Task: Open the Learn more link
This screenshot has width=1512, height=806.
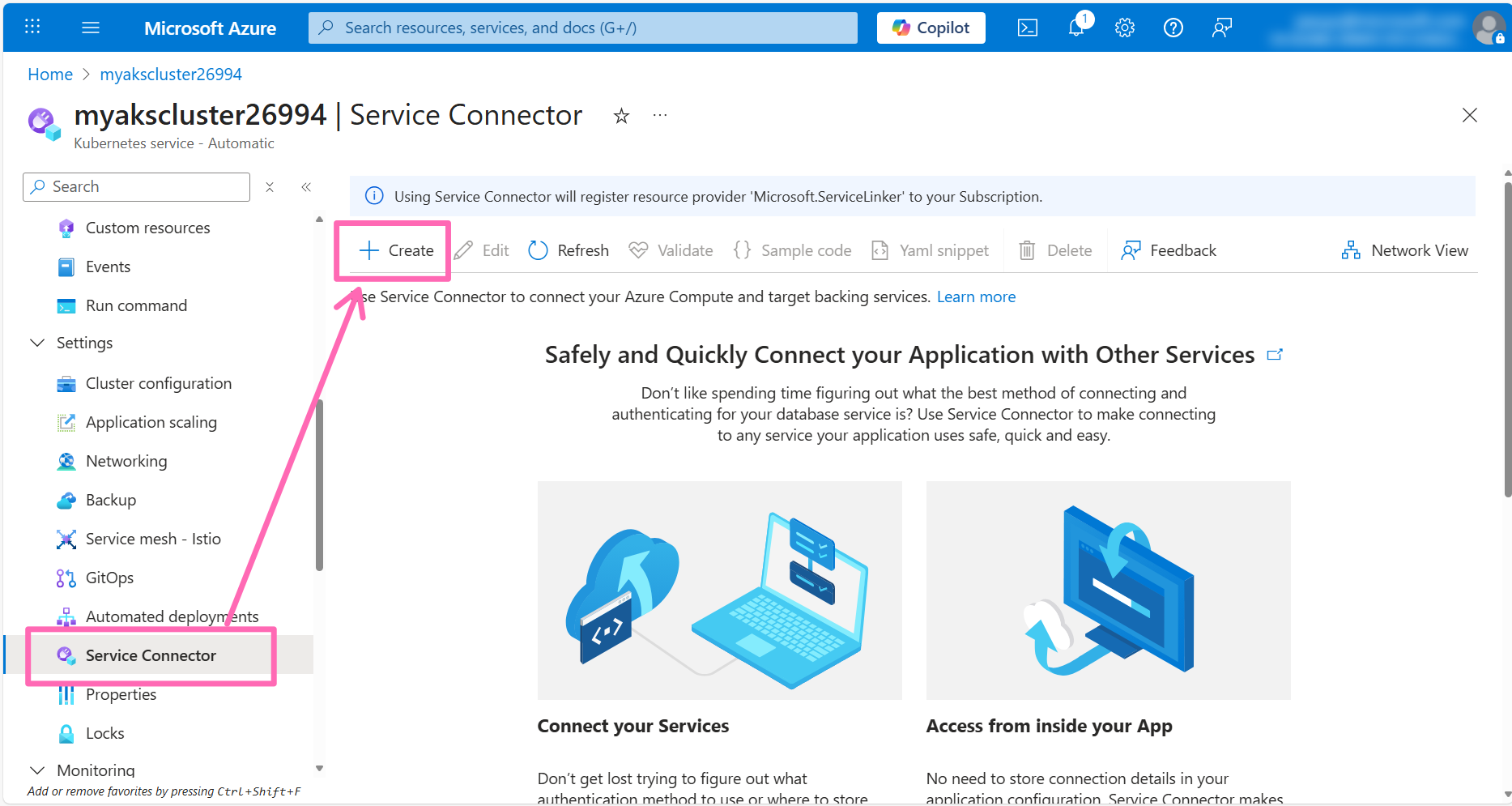Action: point(976,296)
